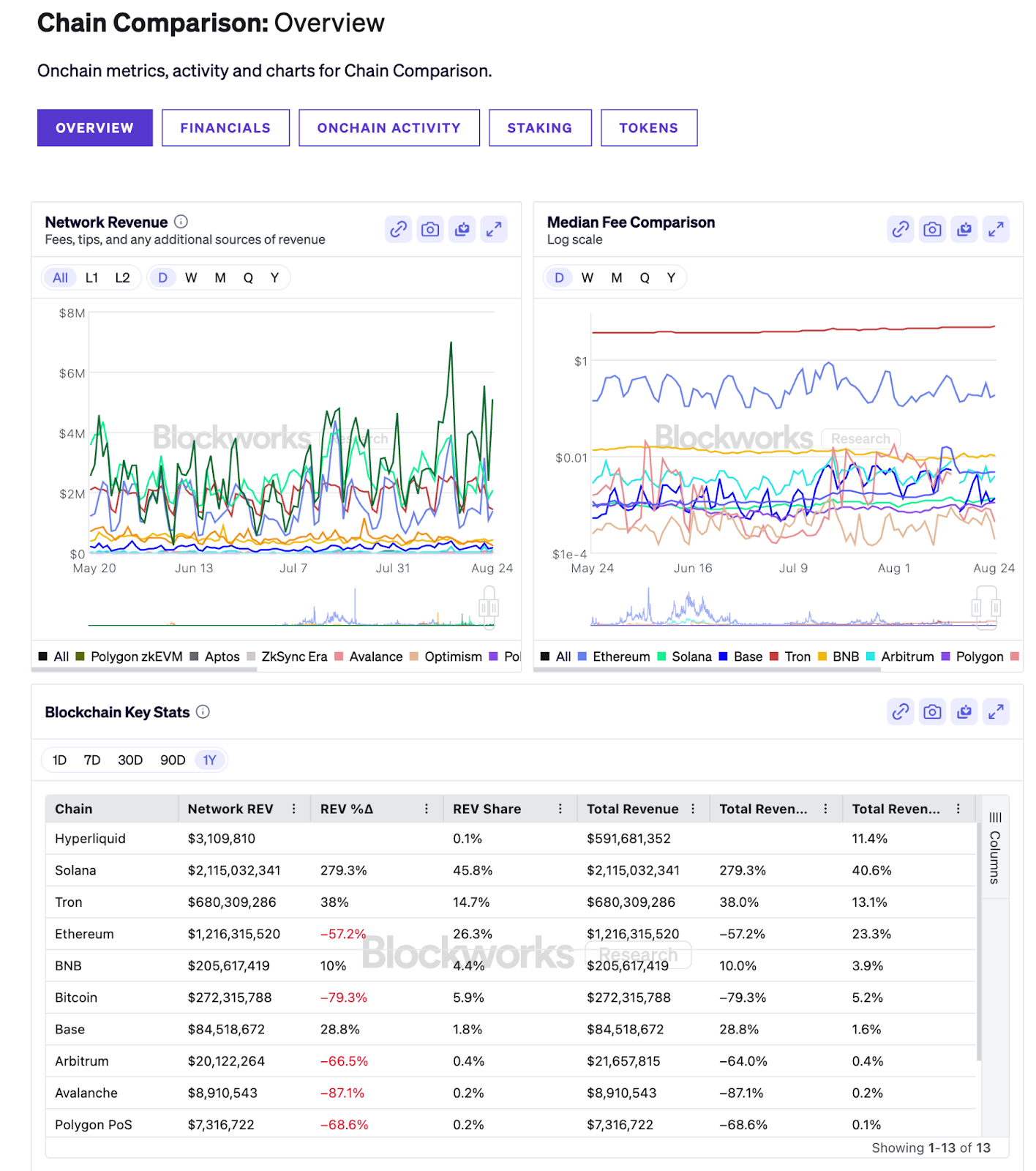This screenshot has width=1036, height=1171.
Task: Go to the Staking section
Action: [x=540, y=128]
